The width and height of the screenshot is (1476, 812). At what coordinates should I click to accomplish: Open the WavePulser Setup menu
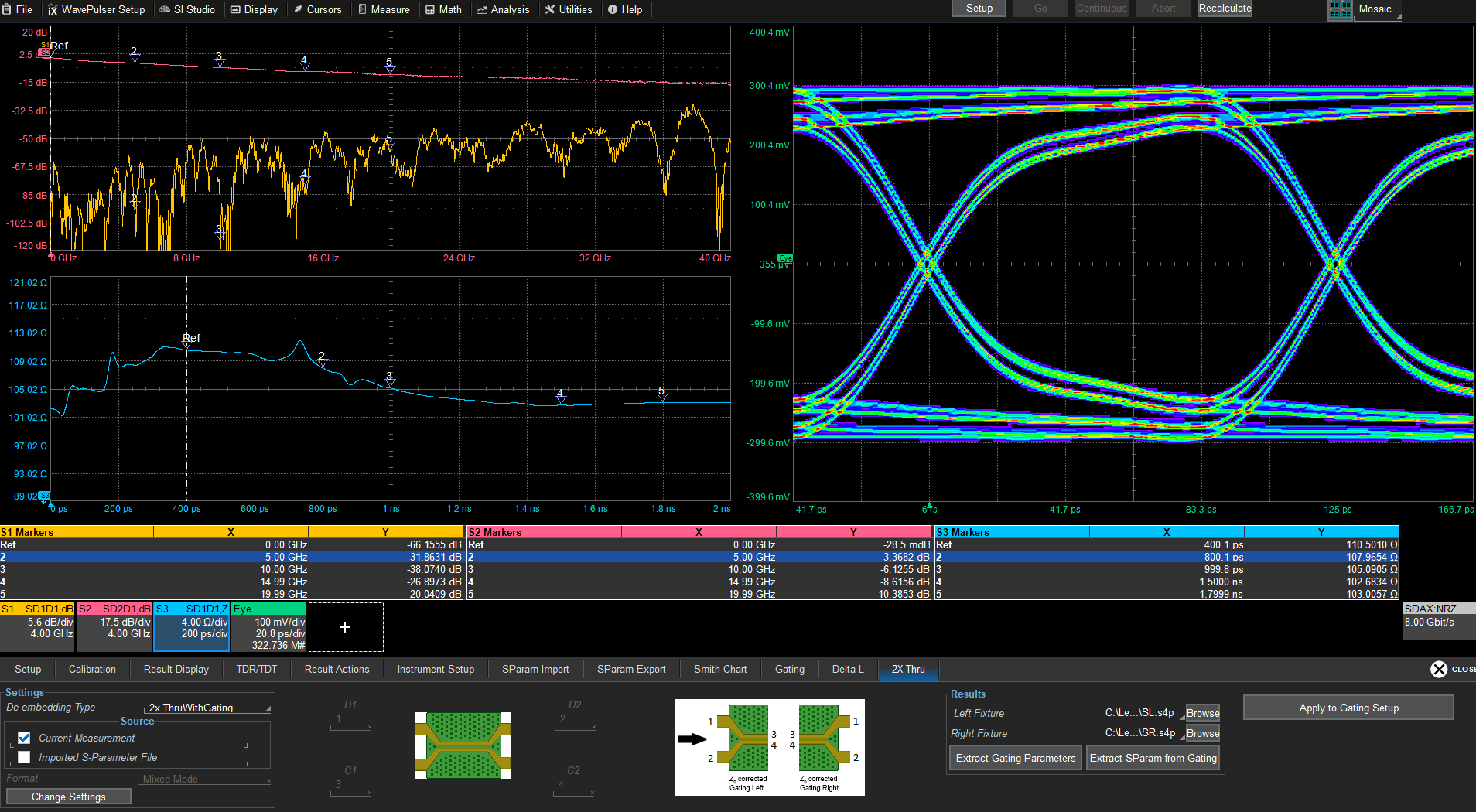(96, 9)
